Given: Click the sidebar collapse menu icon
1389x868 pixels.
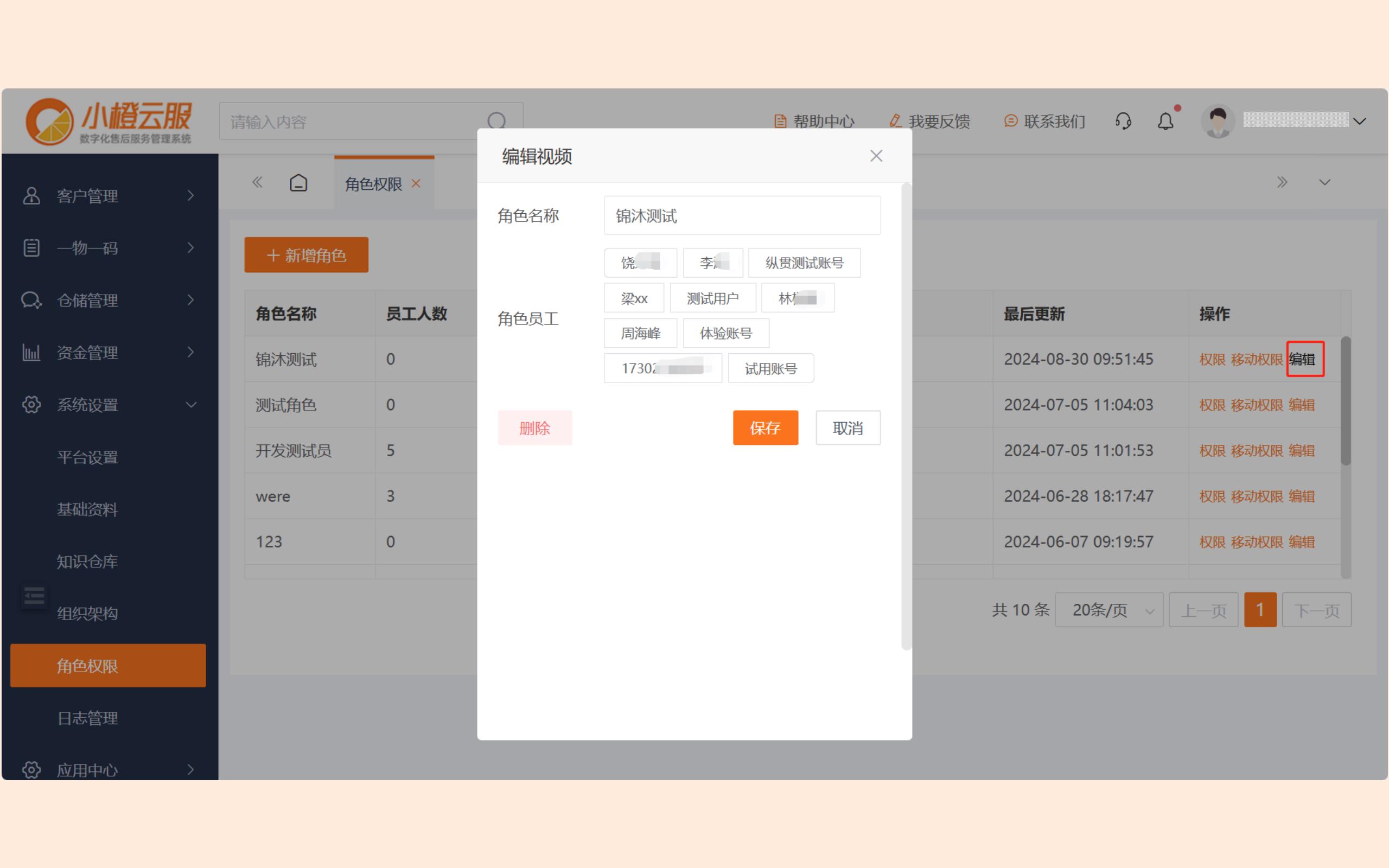Looking at the screenshot, I should (34, 596).
